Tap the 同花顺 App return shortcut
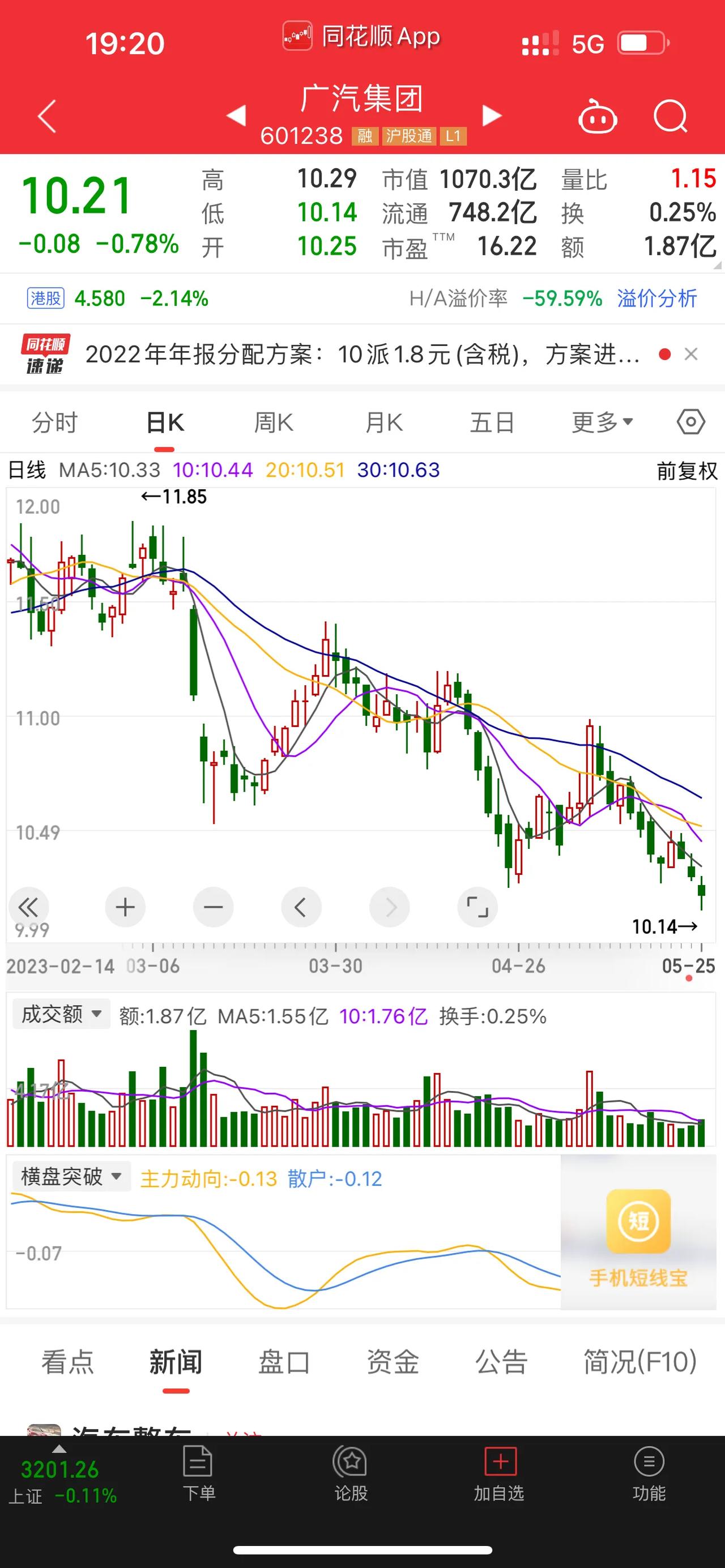Viewport: 725px width, 1568px height. (361, 36)
